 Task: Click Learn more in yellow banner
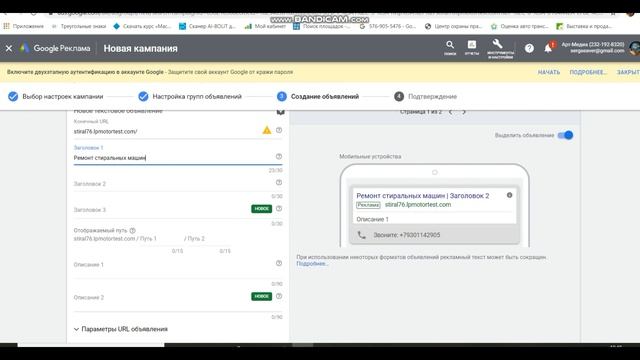[588, 72]
